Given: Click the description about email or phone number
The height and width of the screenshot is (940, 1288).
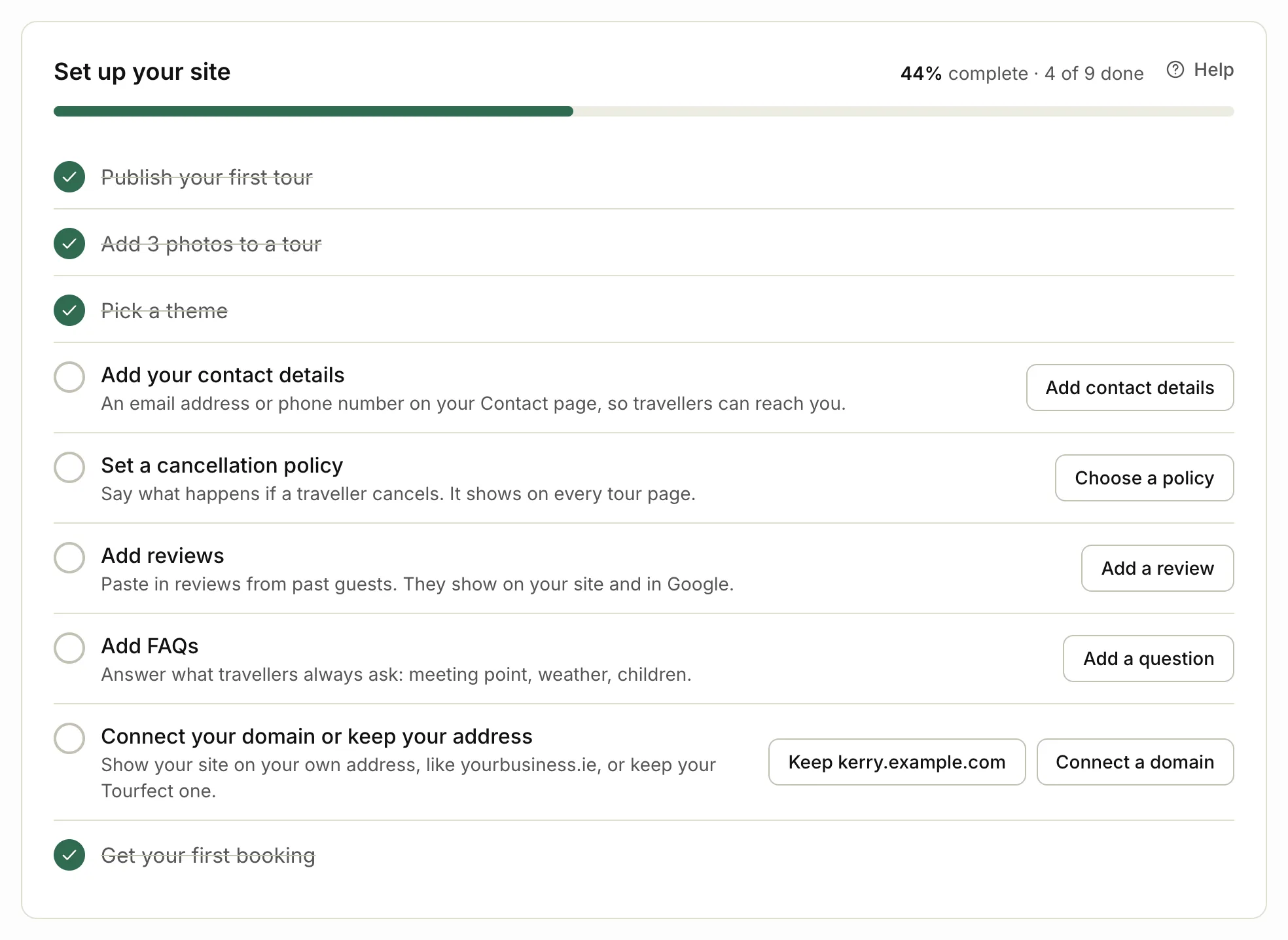Looking at the screenshot, I should [473, 404].
